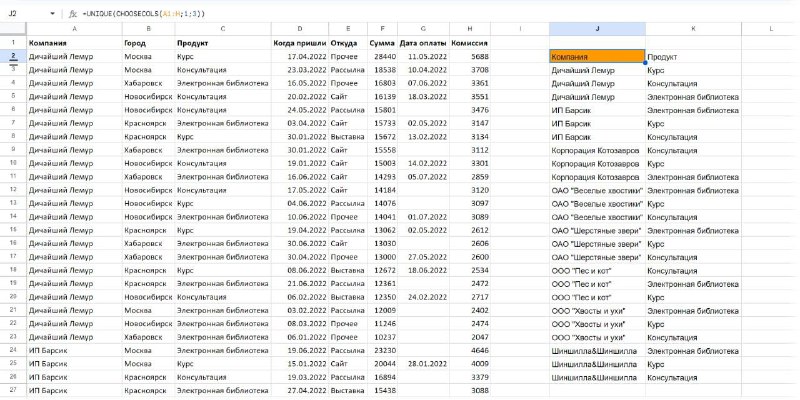
Task: Click header cell 'Дата оплаты'
Action: [423, 43]
